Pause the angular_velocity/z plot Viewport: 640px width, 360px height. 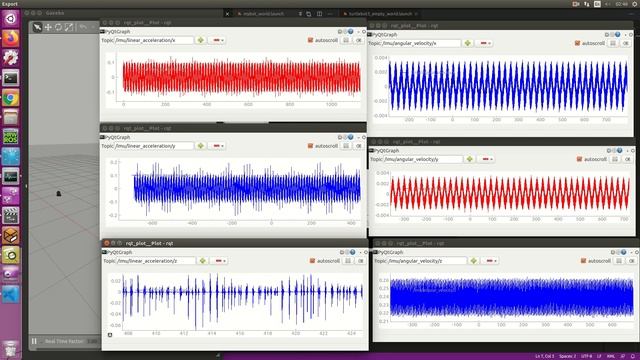pos(619,260)
